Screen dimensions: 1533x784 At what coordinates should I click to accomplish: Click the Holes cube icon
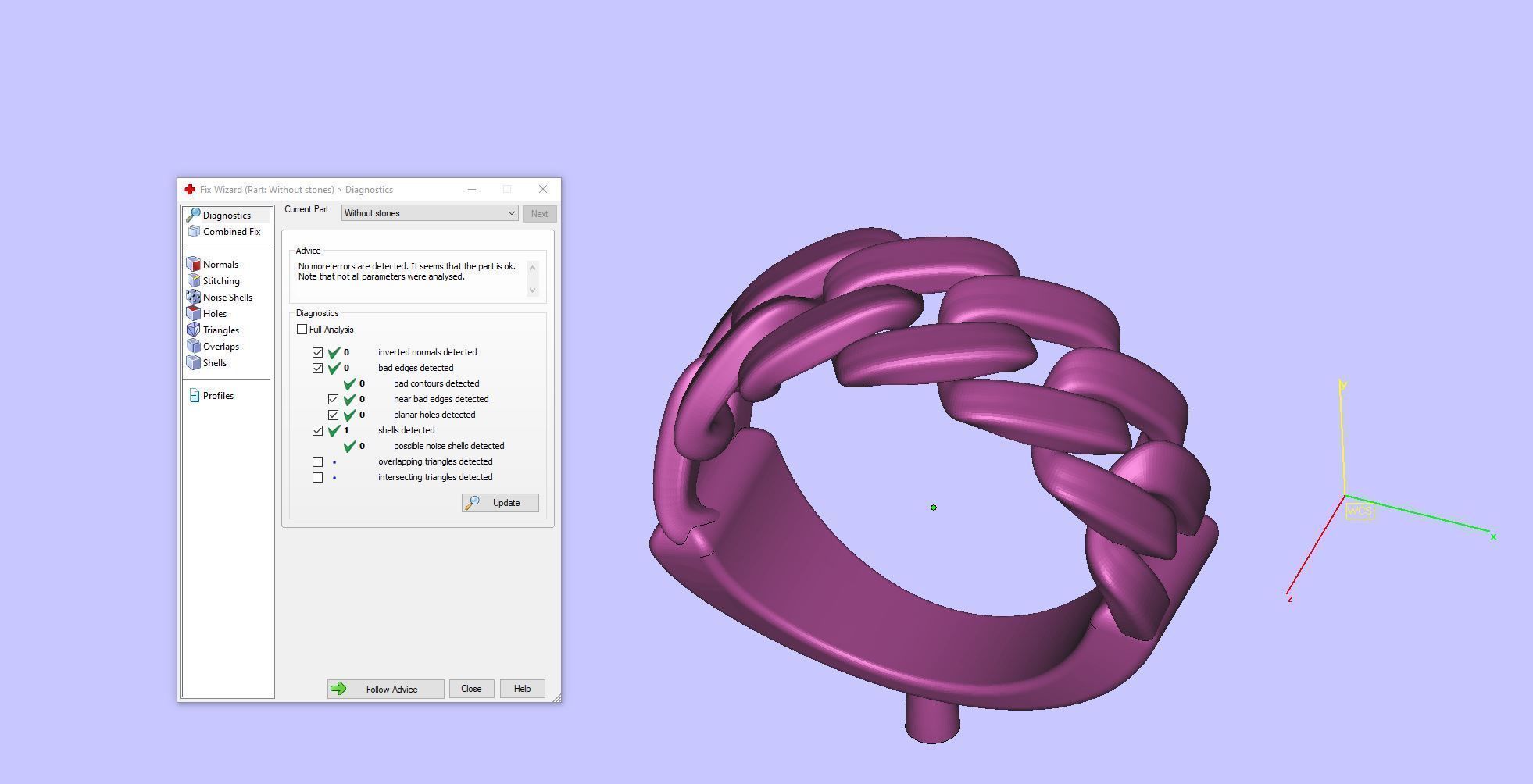[193, 314]
